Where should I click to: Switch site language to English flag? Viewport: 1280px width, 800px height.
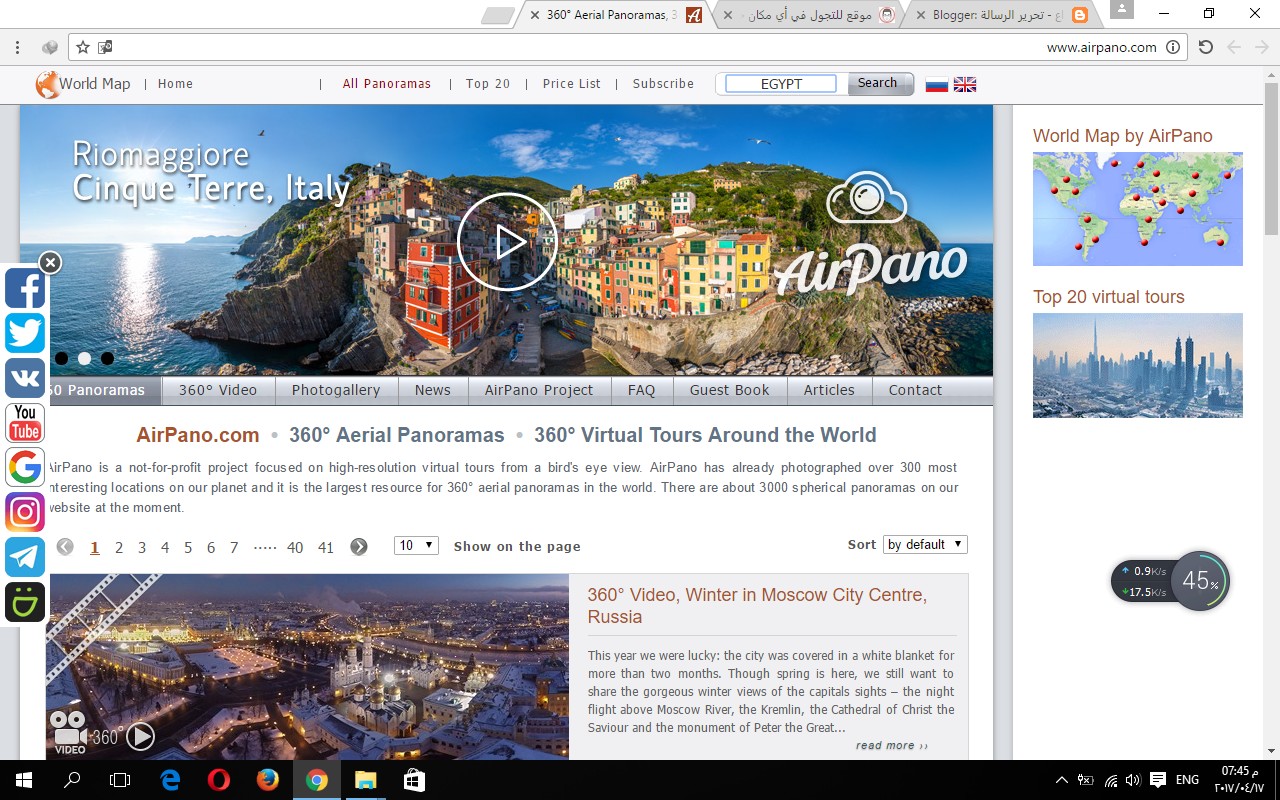click(x=965, y=85)
